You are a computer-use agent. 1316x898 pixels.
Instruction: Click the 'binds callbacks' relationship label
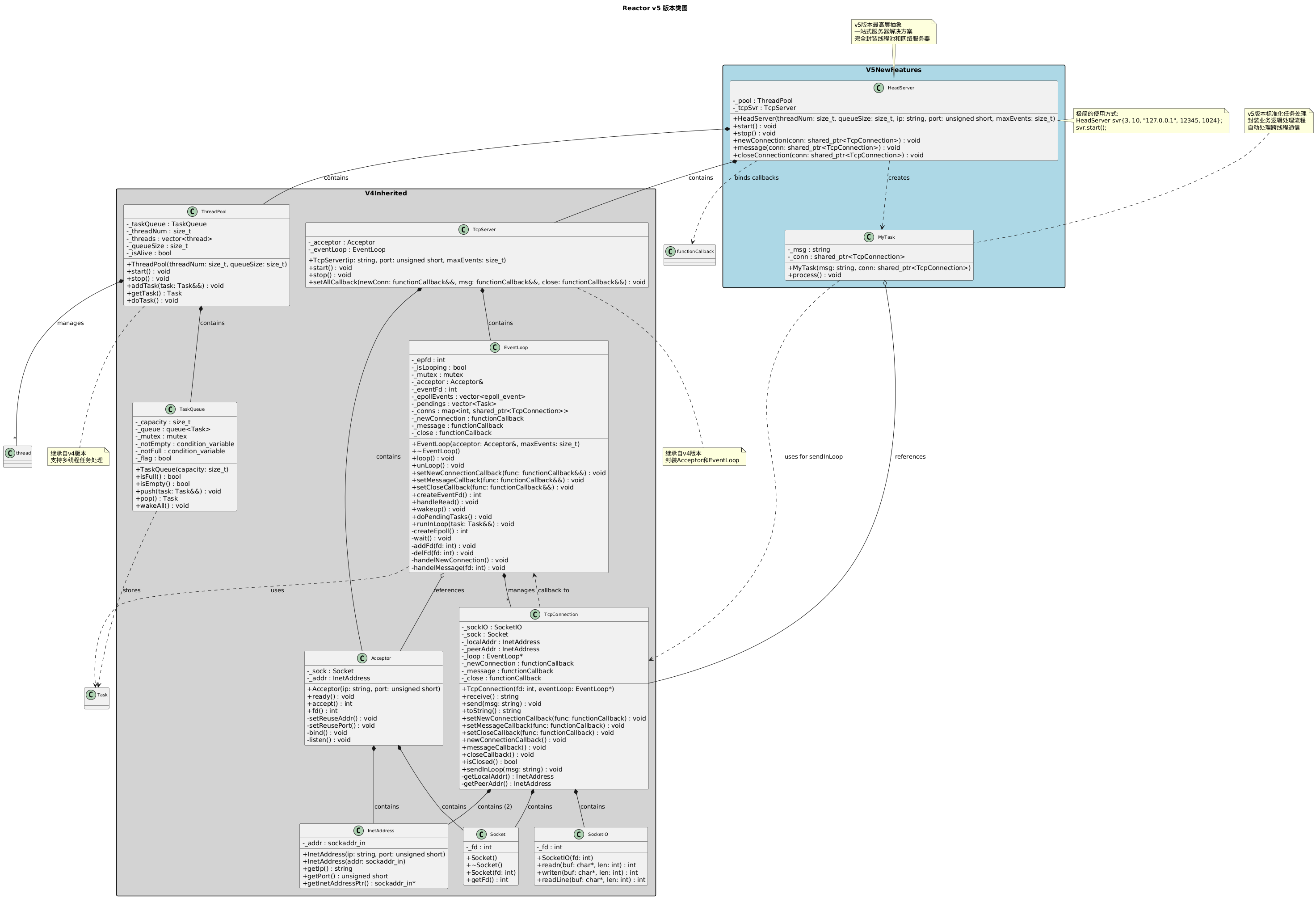(756, 178)
